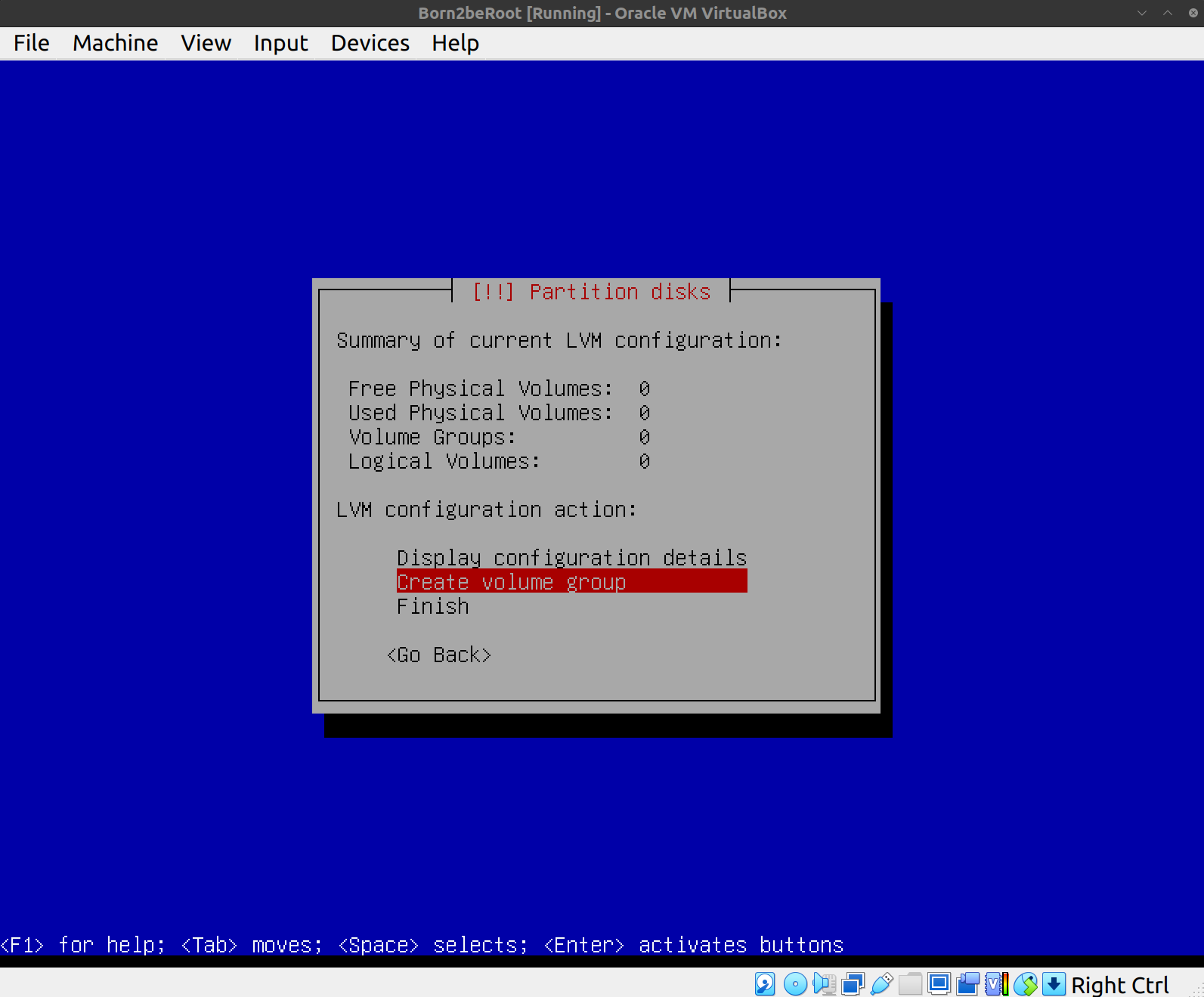Click the network adapters status icon
The width and height of the screenshot is (1204, 997).
point(853,984)
